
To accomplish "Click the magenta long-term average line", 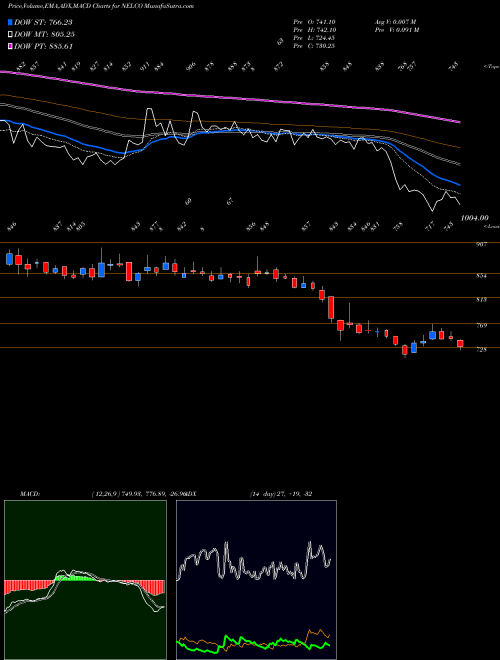I will click(229, 97).
